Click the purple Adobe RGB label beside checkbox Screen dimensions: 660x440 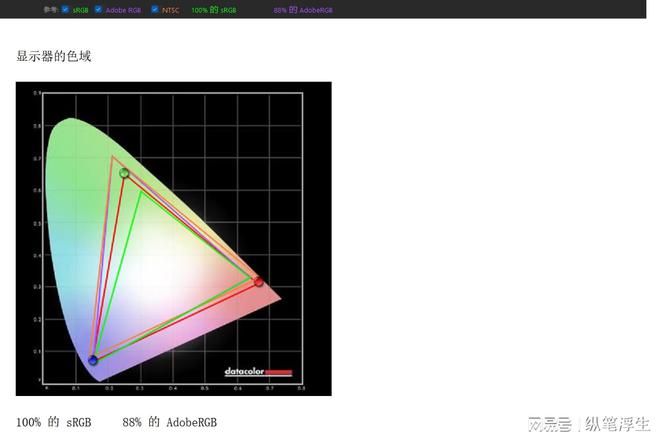point(123,10)
